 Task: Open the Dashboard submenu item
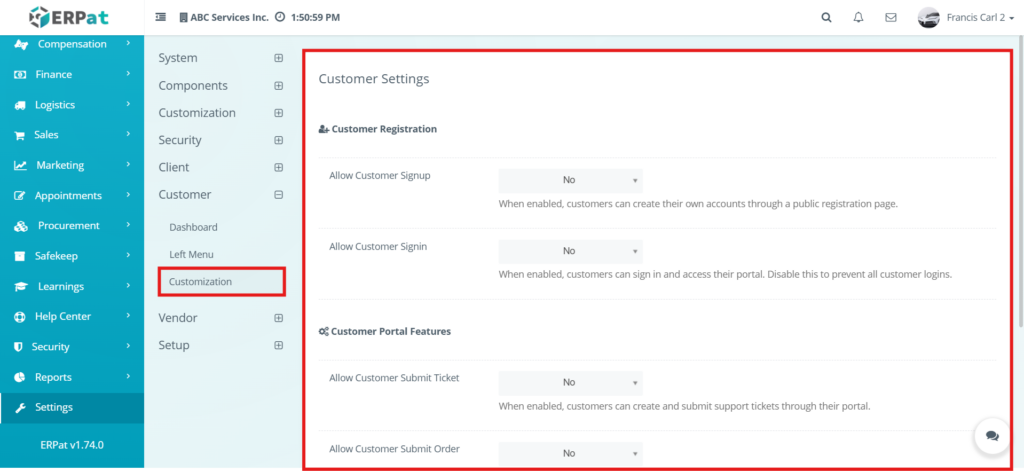point(193,227)
